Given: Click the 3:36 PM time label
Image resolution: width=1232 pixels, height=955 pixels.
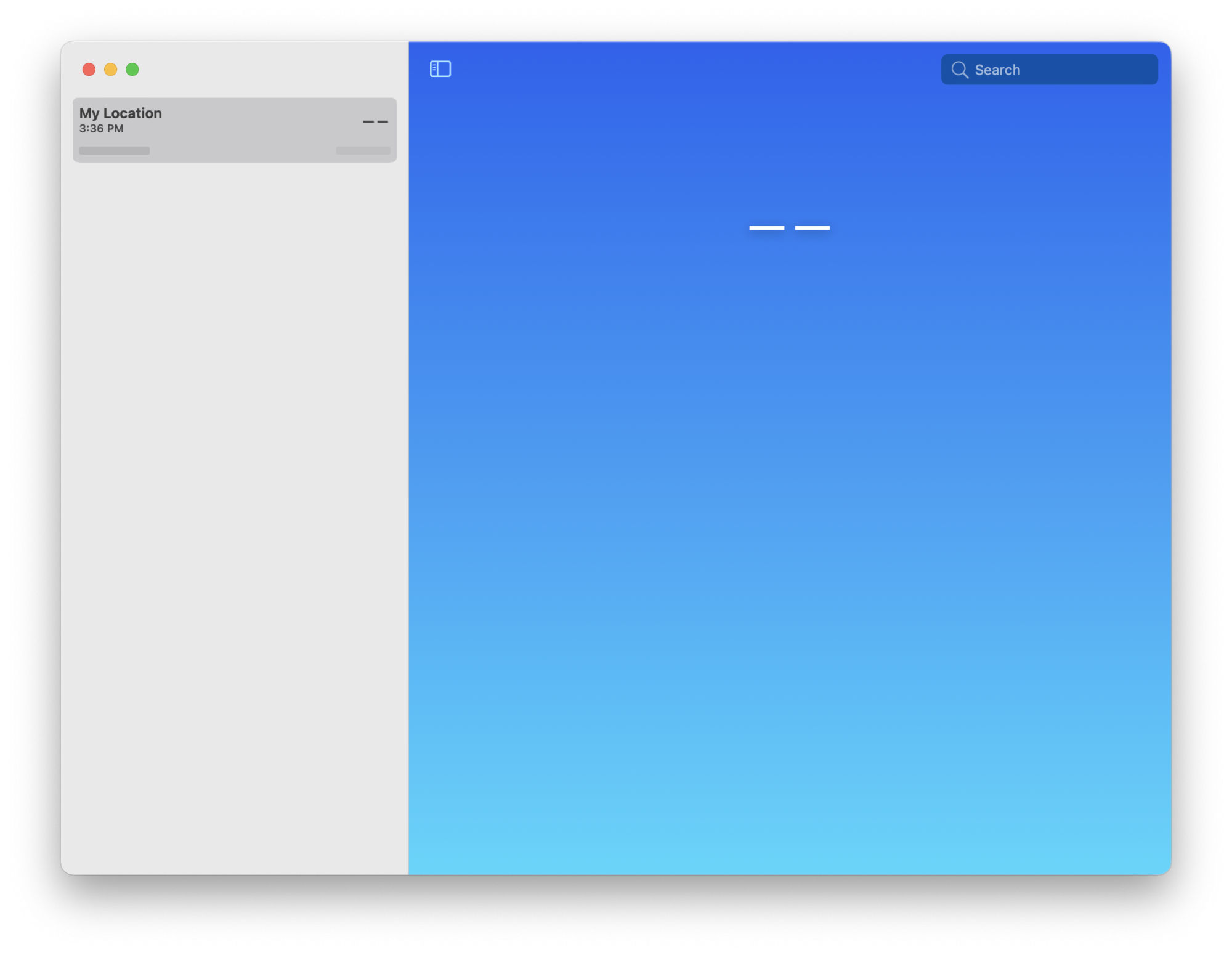Looking at the screenshot, I should [102, 129].
